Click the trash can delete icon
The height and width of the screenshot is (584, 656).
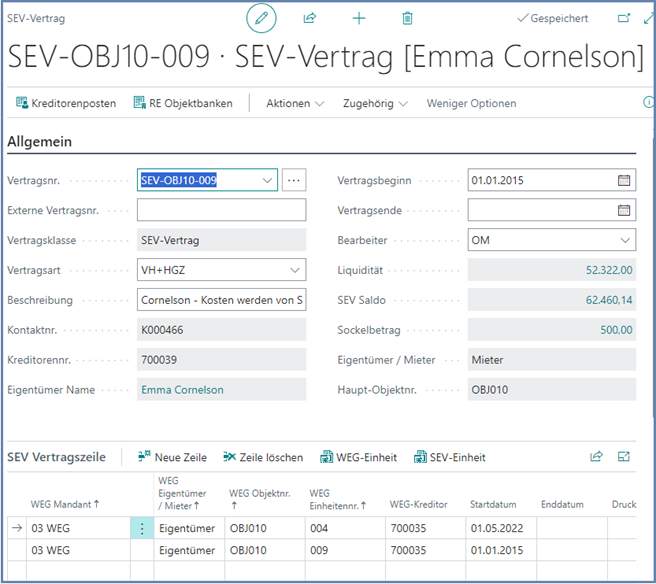[407, 19]
